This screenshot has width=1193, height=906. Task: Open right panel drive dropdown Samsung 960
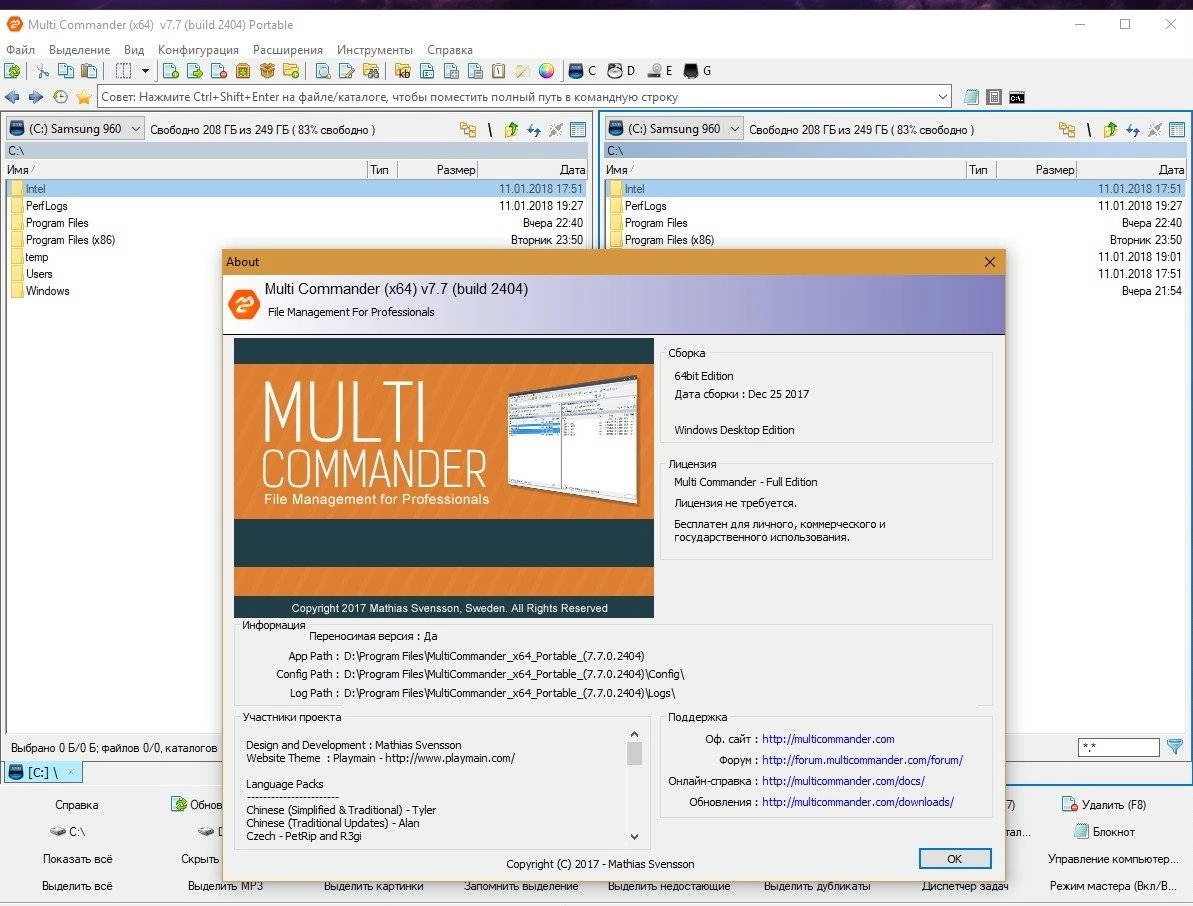(674, 129)
